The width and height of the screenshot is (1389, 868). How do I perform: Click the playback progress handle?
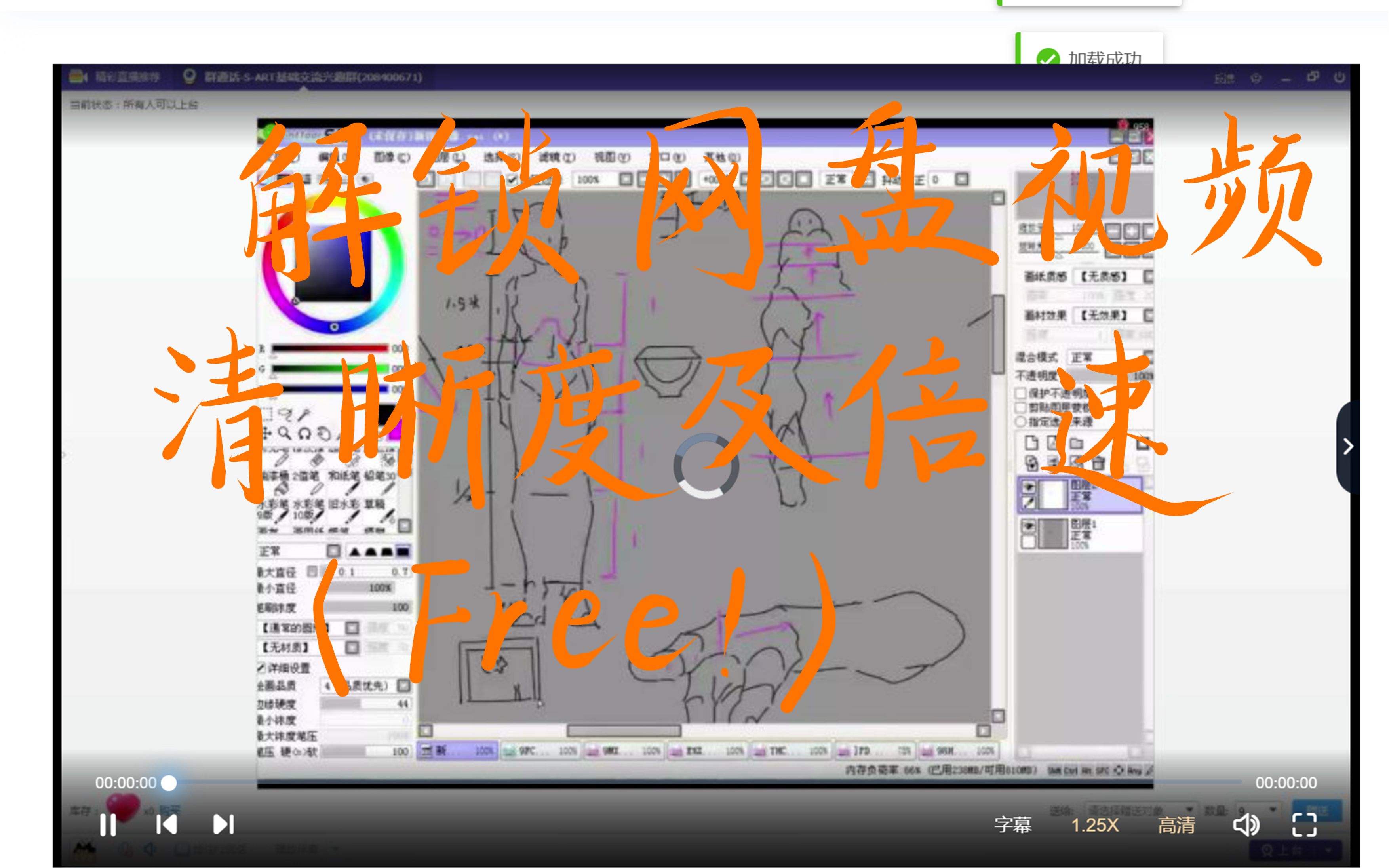(x=169, y=783)
